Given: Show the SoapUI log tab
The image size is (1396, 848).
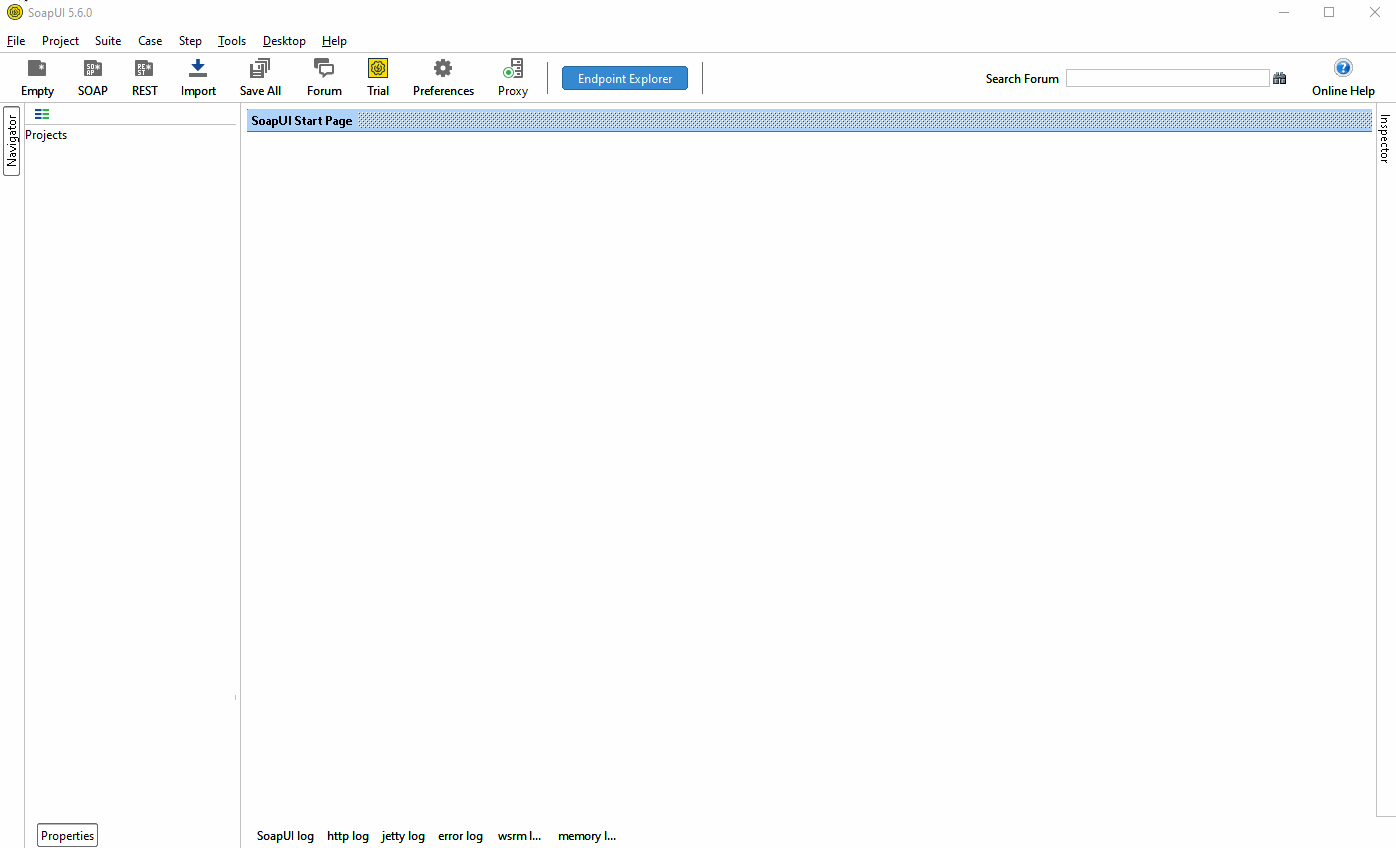Looking at the screenshot, I should coord(285,836).
